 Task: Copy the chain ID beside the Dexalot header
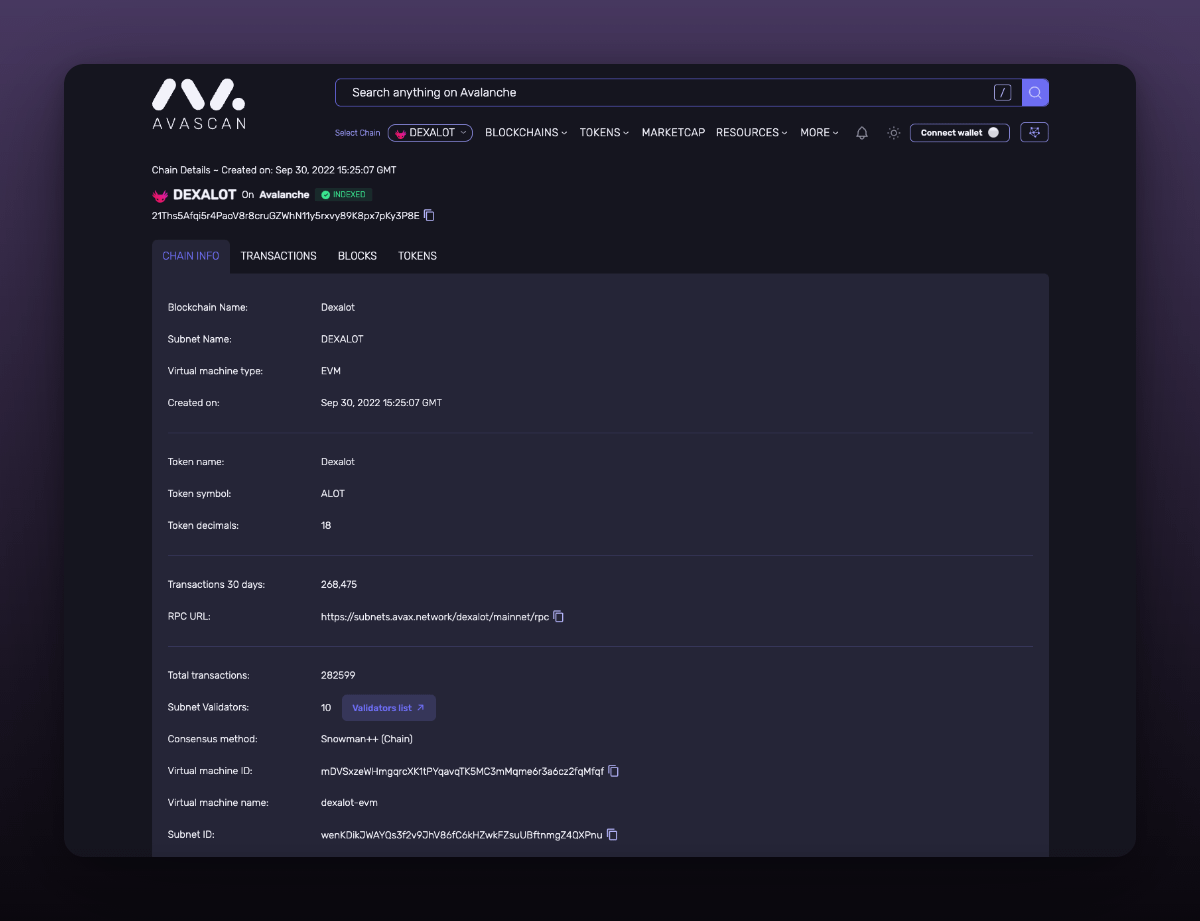click(x=429, y=215)
